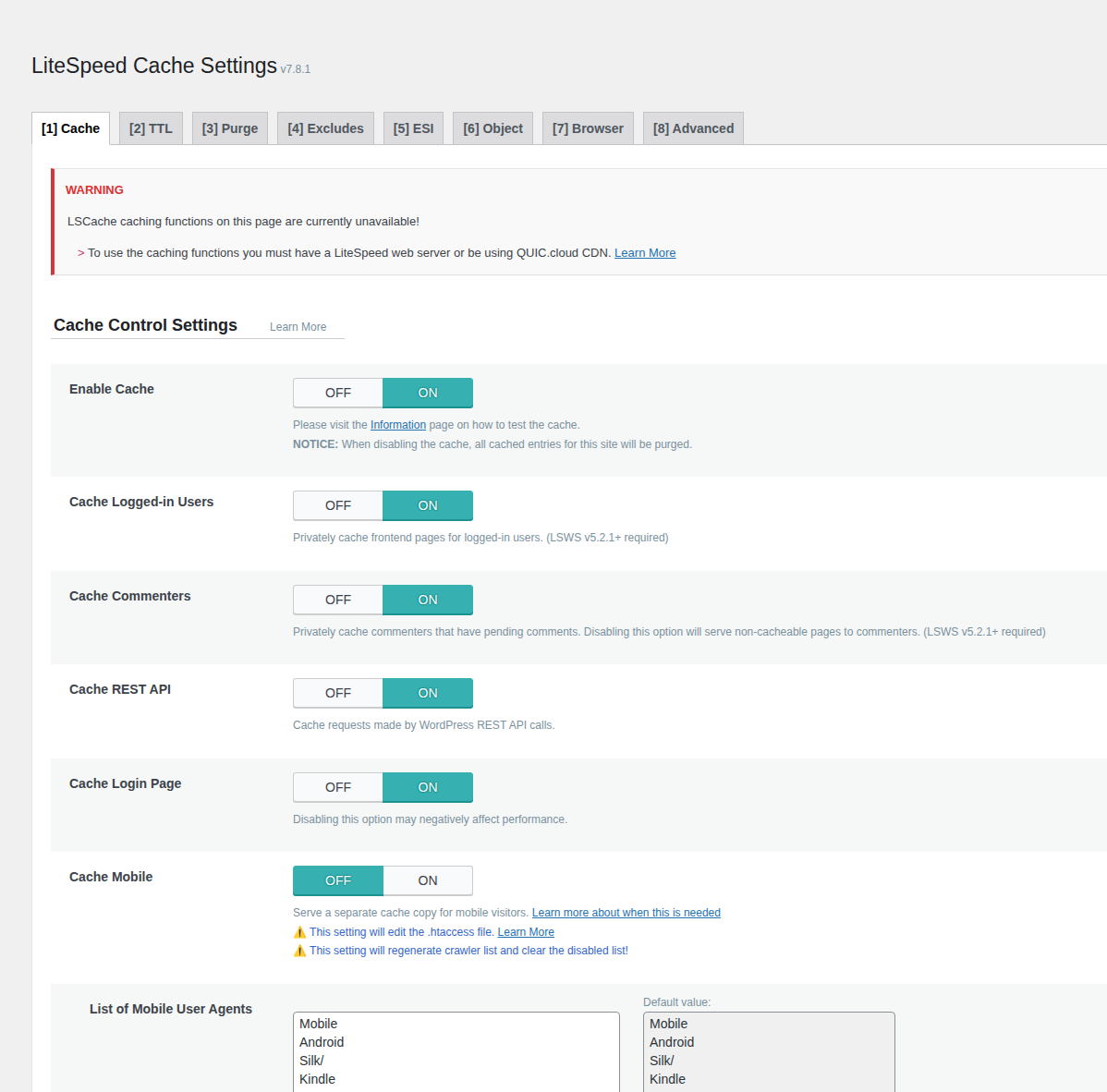Screen dimensions: 1107x1092
Task: Turn Cache Commenters OFF
Action: pyautogui.click(x=338, y=600)
